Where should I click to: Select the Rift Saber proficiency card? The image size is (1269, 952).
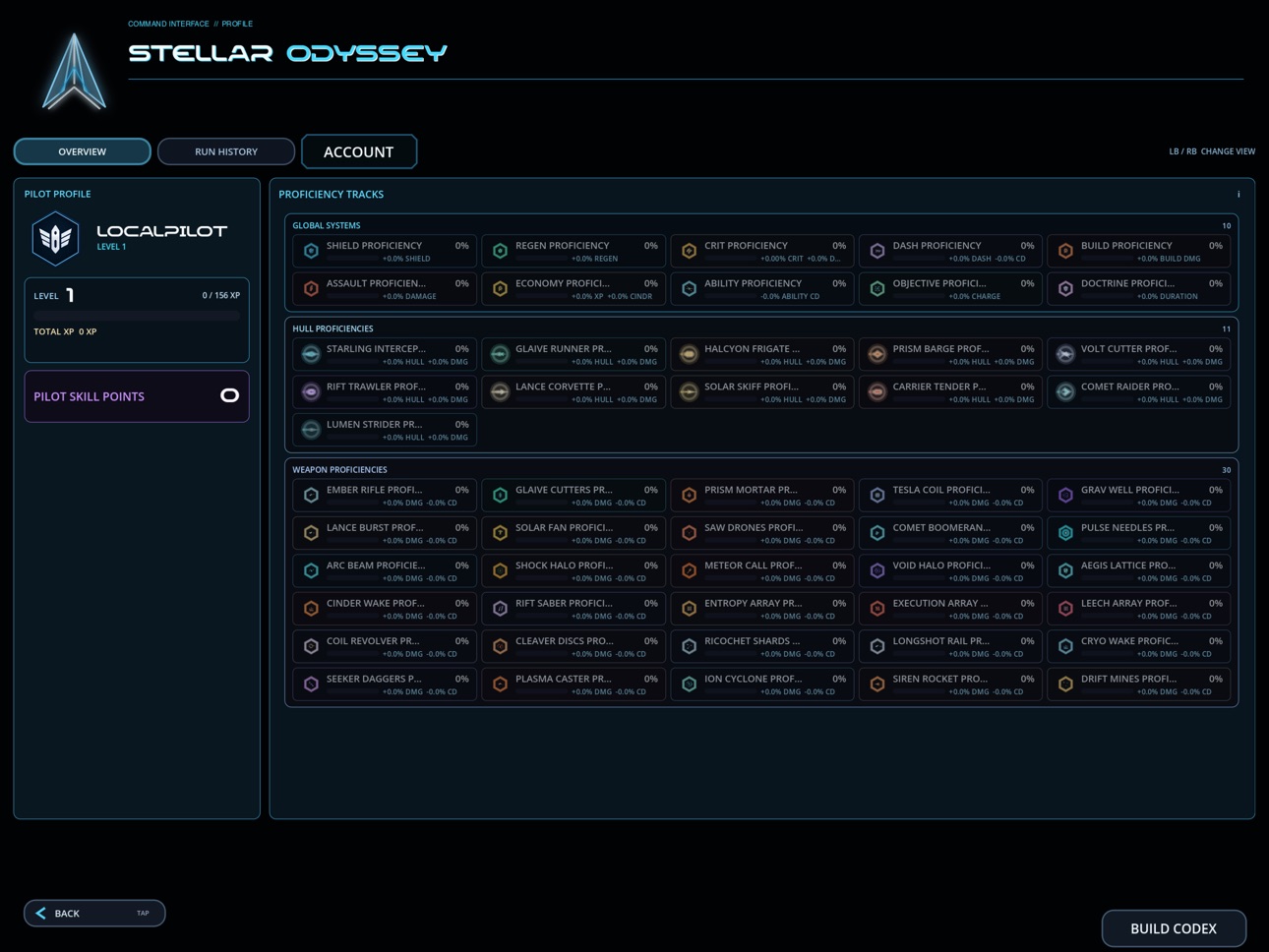tap(574, 608)
